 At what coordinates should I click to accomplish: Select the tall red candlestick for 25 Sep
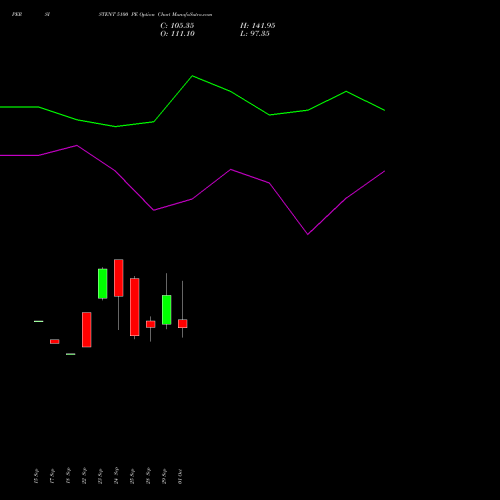(135, 307)
